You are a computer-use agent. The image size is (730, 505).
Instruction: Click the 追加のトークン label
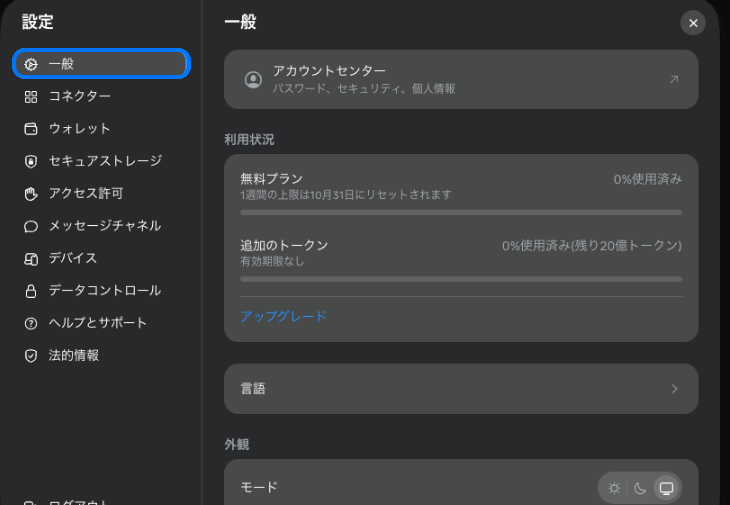284,245
